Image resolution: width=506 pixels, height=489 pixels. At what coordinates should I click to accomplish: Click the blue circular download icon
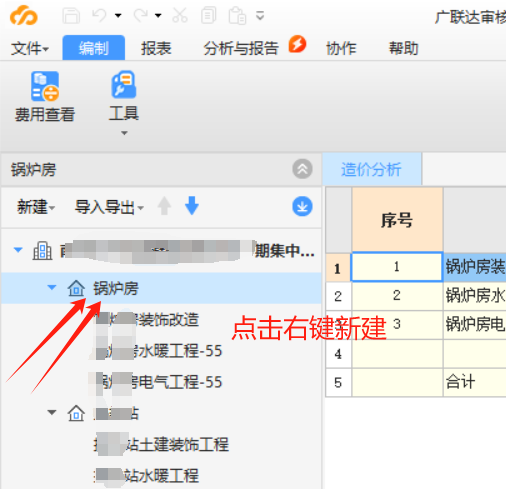point(302,206)
